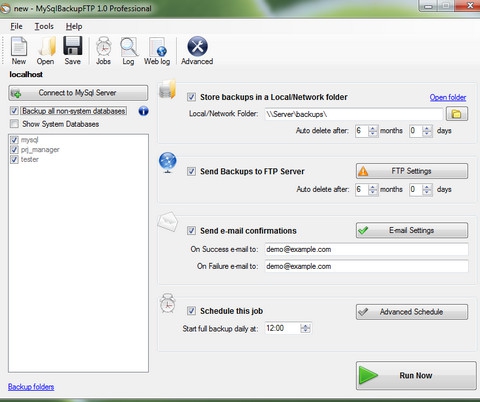This screenshot has width=480, height=402.
Task: Enable Show System Databases checkbox
Action: pyautogui.click(x=14, y=124)
